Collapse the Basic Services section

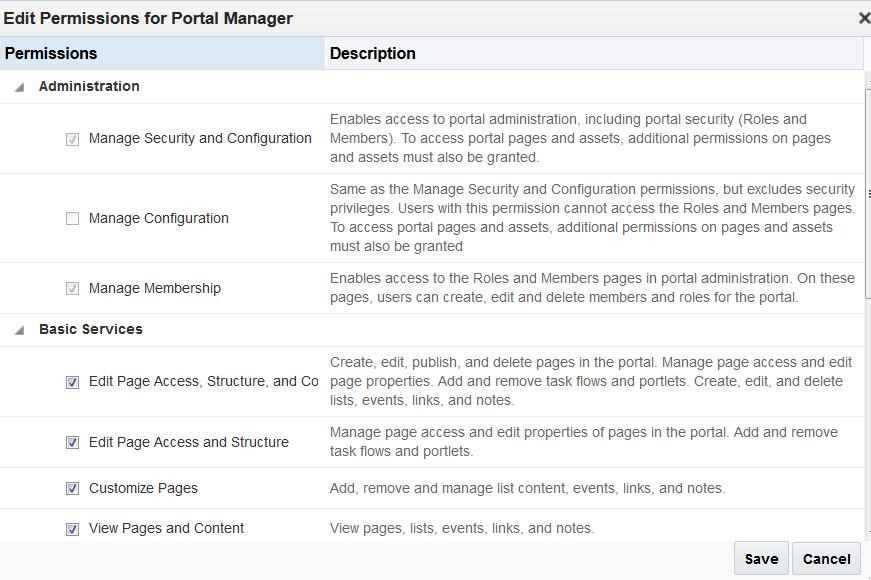[x=20, y=330]
